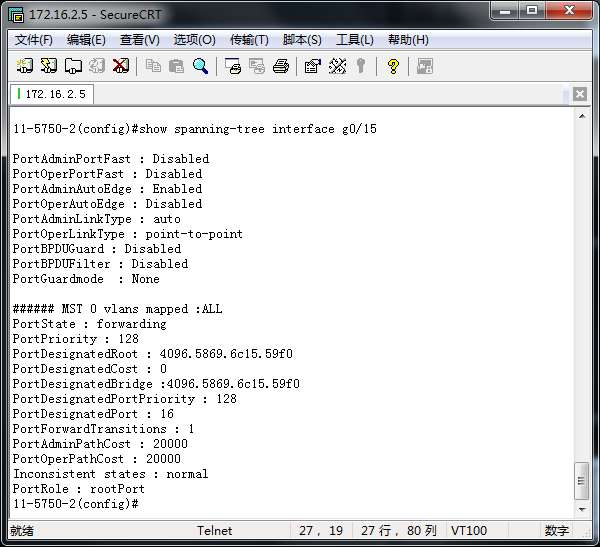
Task: Open Session Options from the toolbar
Action: pyautogui.click(x=312, y=66)
